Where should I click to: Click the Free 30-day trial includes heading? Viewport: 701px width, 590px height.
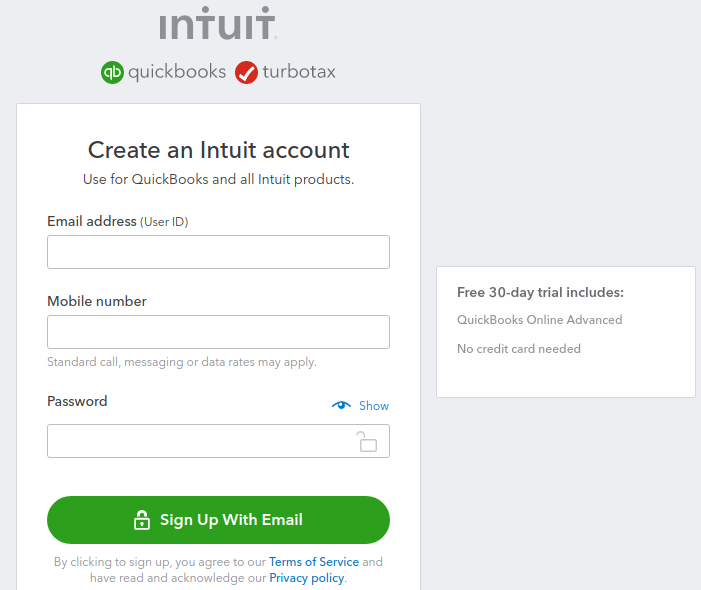[540, 292]
